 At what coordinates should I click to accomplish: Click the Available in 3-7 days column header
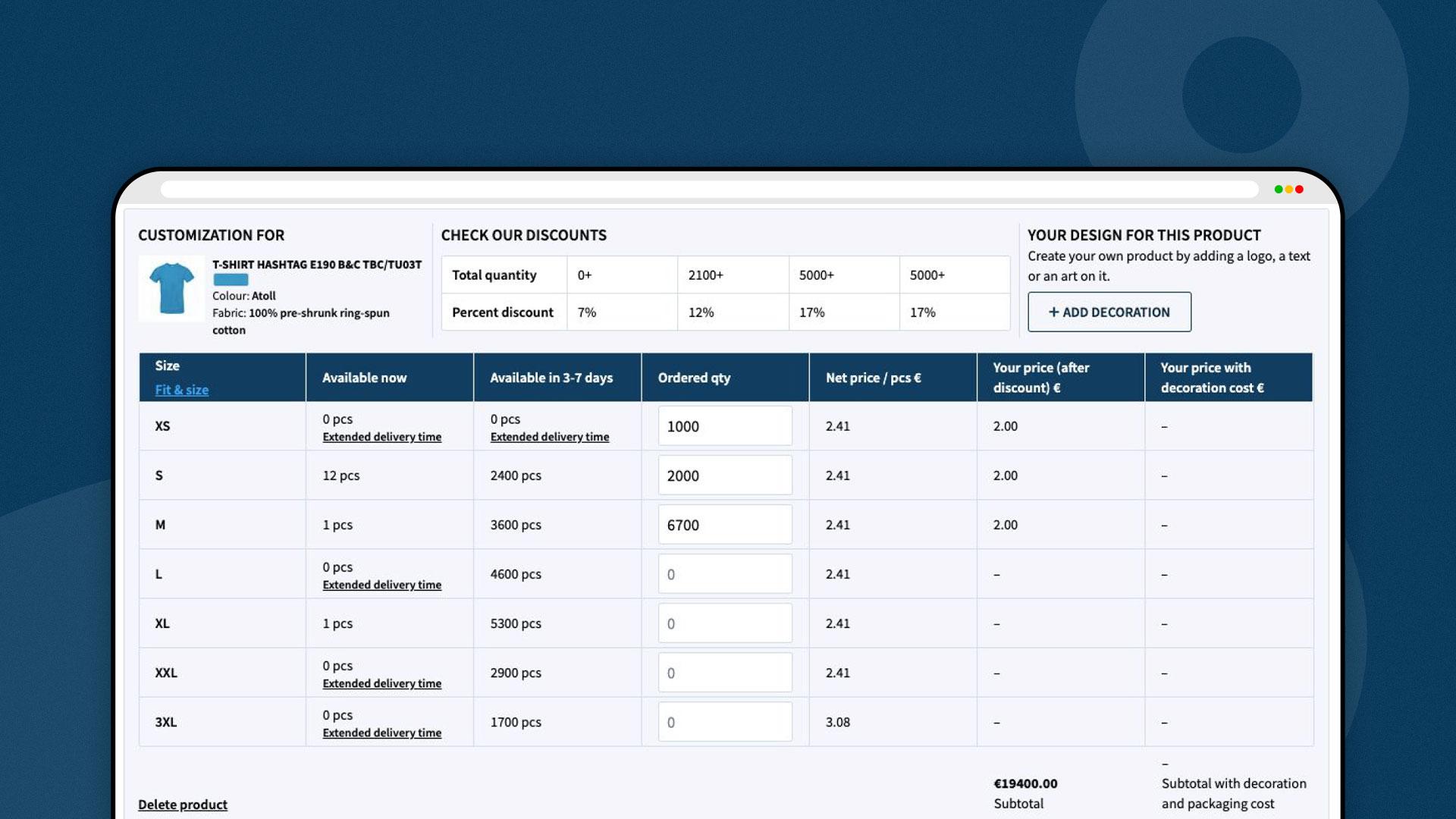click(557, 377)
